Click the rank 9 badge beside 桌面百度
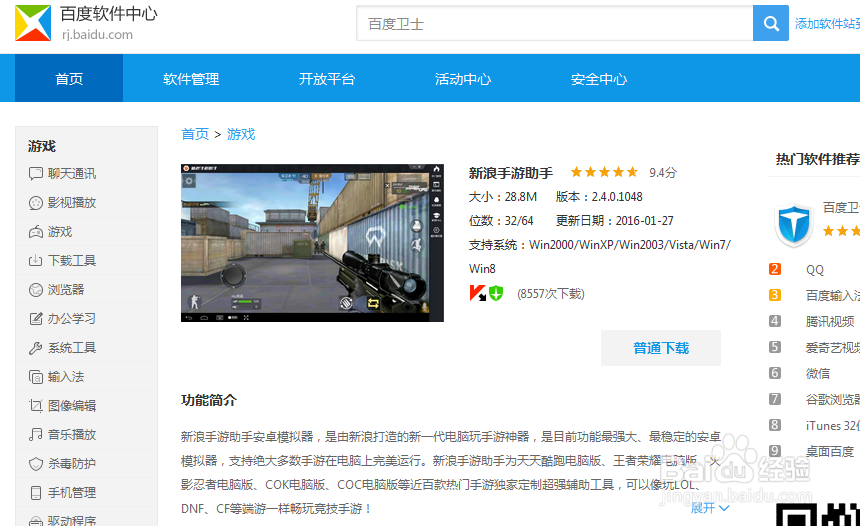860x526 pixels. (x=774, y=451)
